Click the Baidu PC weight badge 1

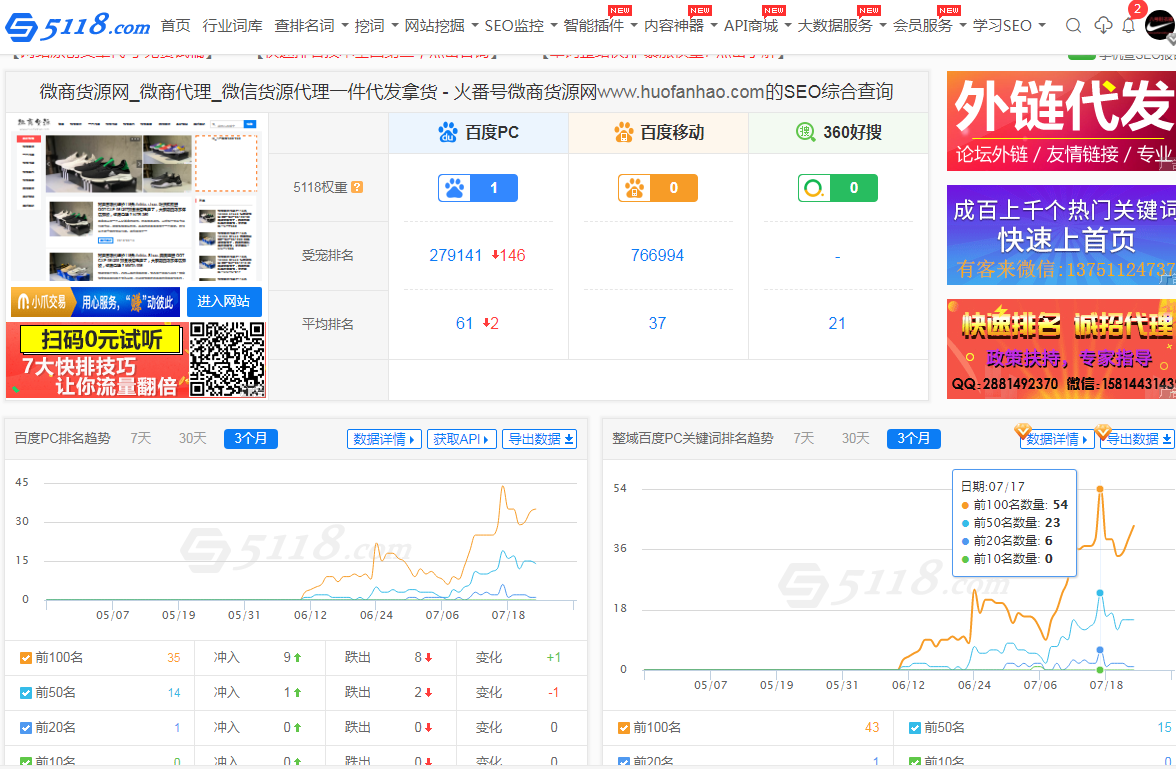click(x=478, y=188)
